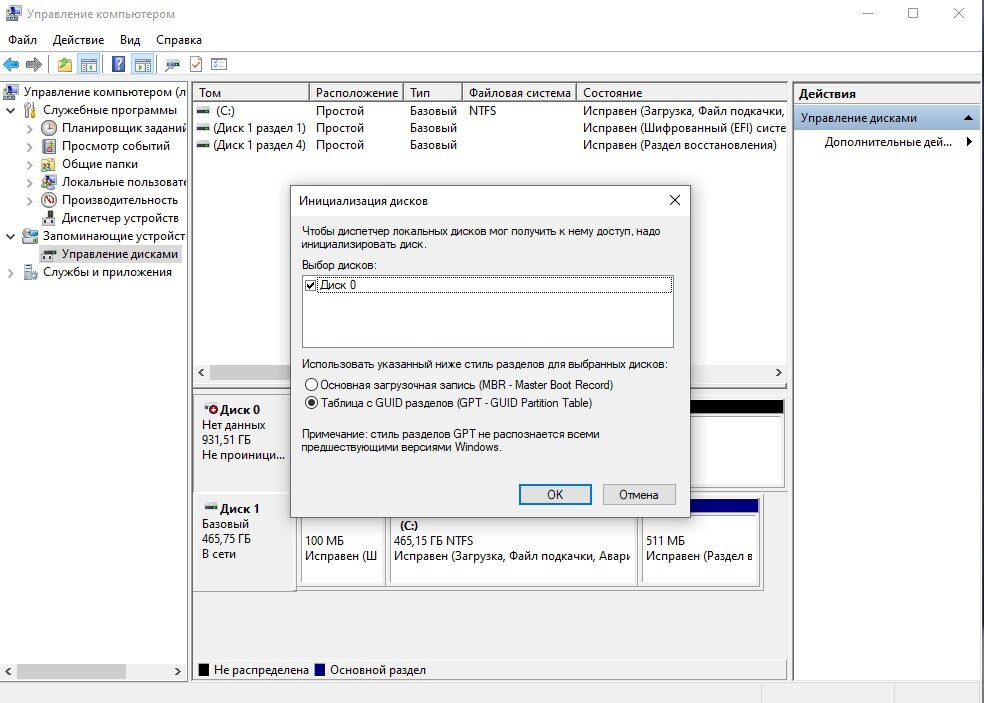Click the Запоминающие устройства storage icon
This screenshot has width=984, height=703.
[29, 236]
